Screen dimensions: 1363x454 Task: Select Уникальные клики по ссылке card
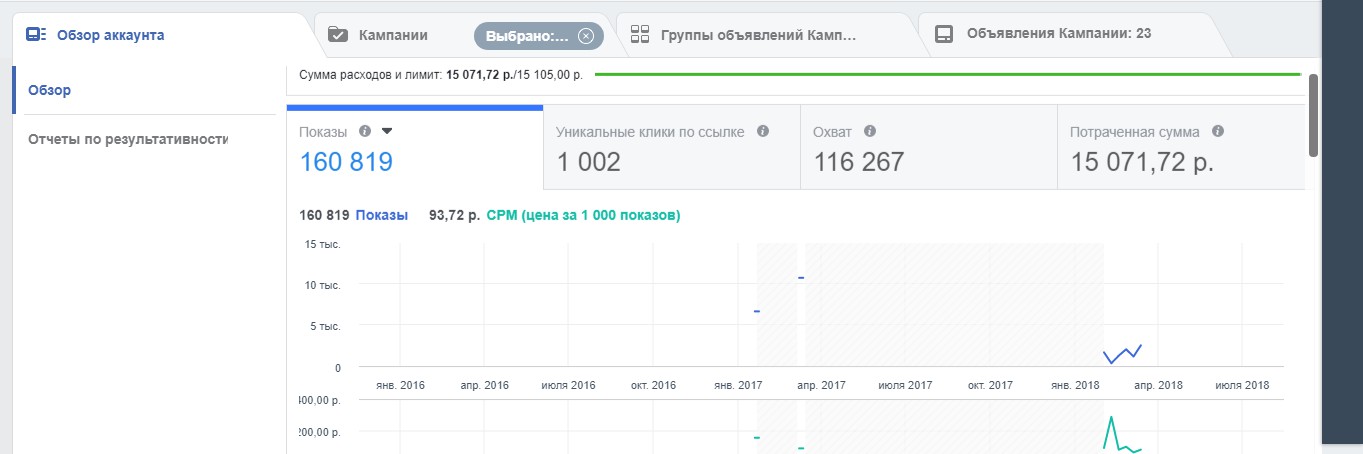tap(672, 149)
